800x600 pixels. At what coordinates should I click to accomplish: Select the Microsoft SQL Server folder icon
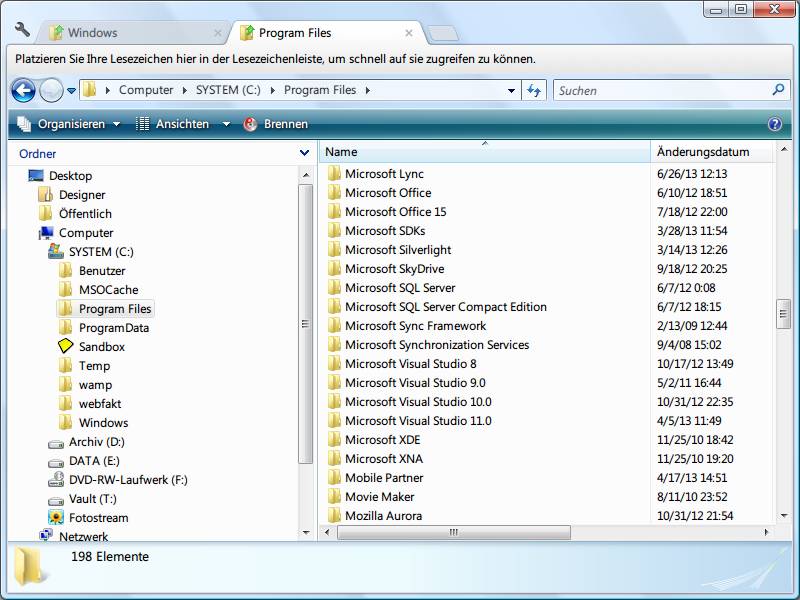pyautogui.click(x=334, y=287)
